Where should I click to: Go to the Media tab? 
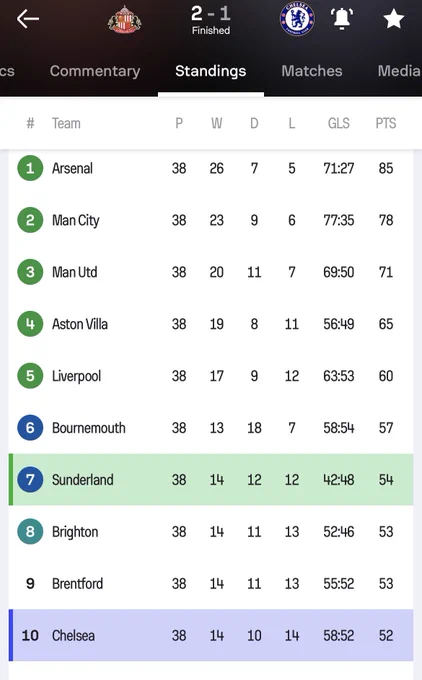[x=399, y=71]
